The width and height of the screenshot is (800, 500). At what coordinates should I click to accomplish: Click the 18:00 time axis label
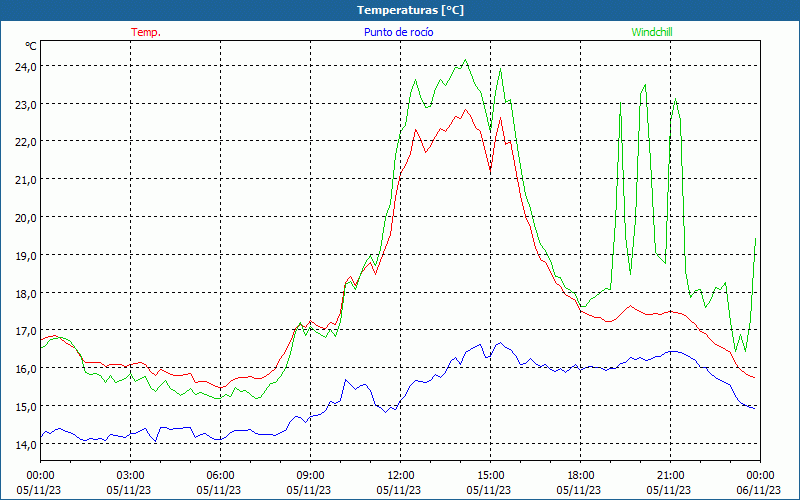[581, 476]
